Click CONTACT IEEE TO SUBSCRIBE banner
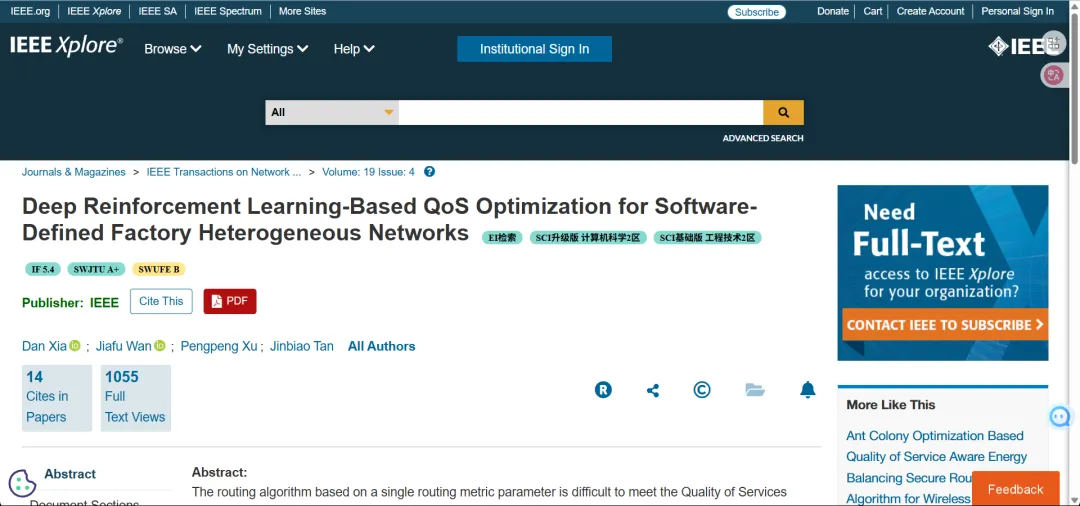 pyautogui.click(x=943, y=325)
